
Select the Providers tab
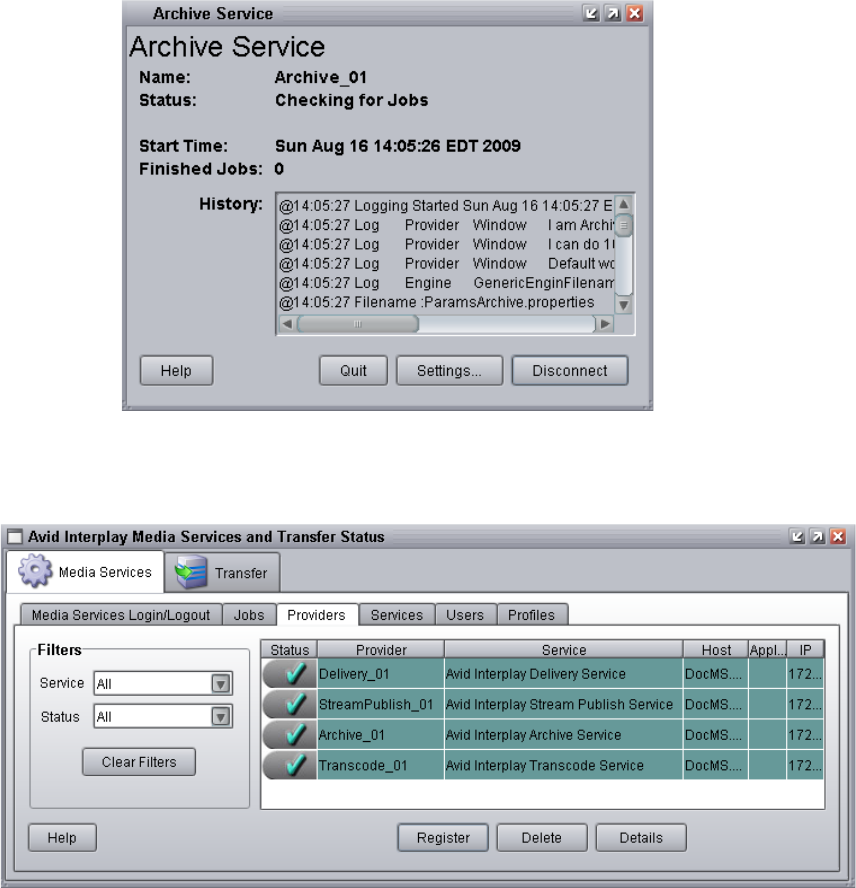[317, 615]
